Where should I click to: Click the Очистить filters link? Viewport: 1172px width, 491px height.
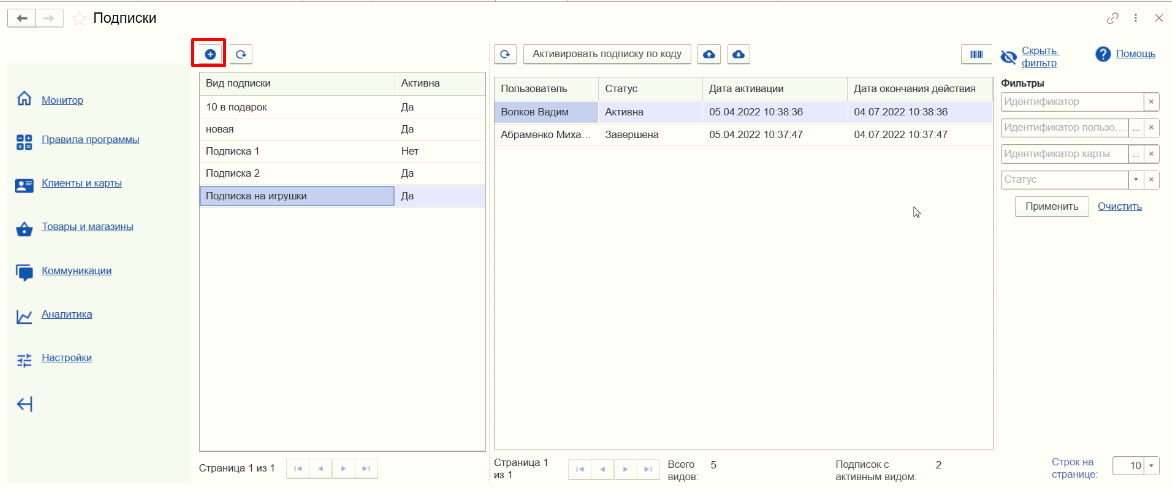[1120, 207]
